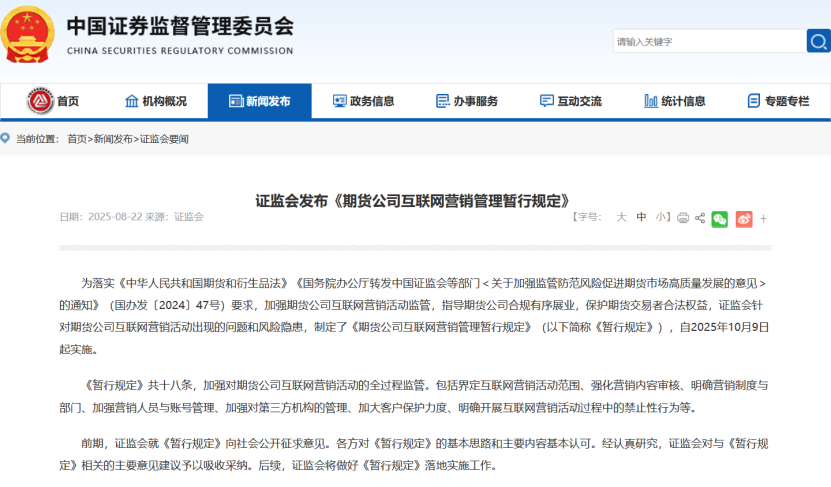Set font size to 小
The image size is (831, 487).
(660, 217)
